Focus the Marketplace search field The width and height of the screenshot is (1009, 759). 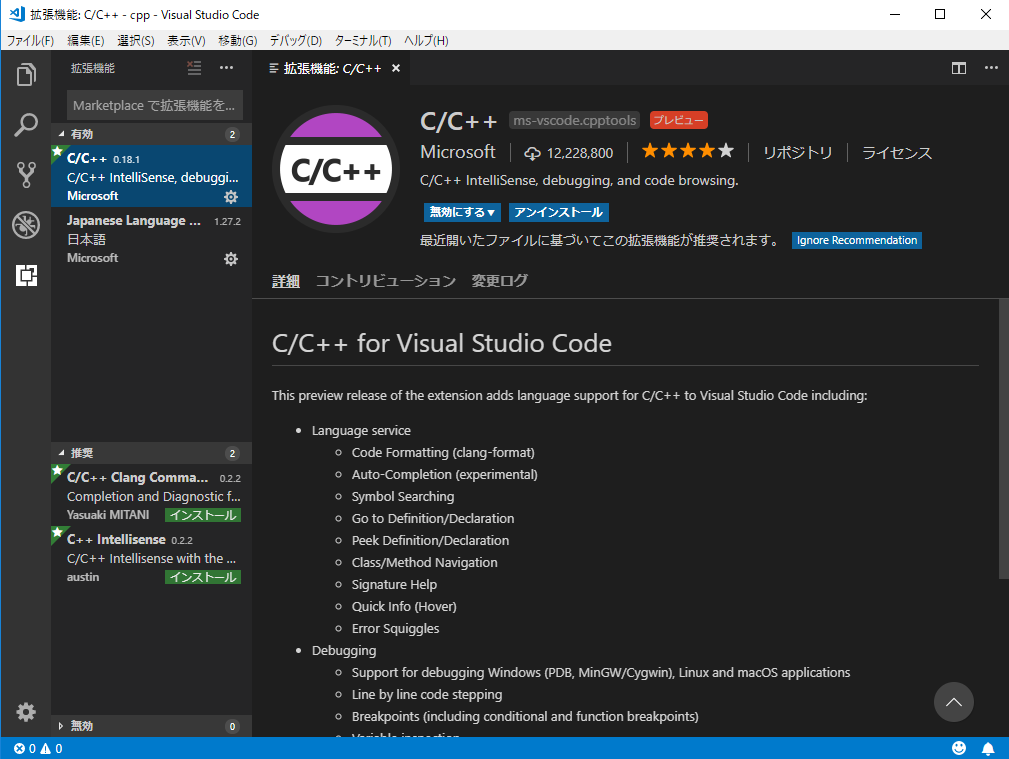[x=154, y=105]
